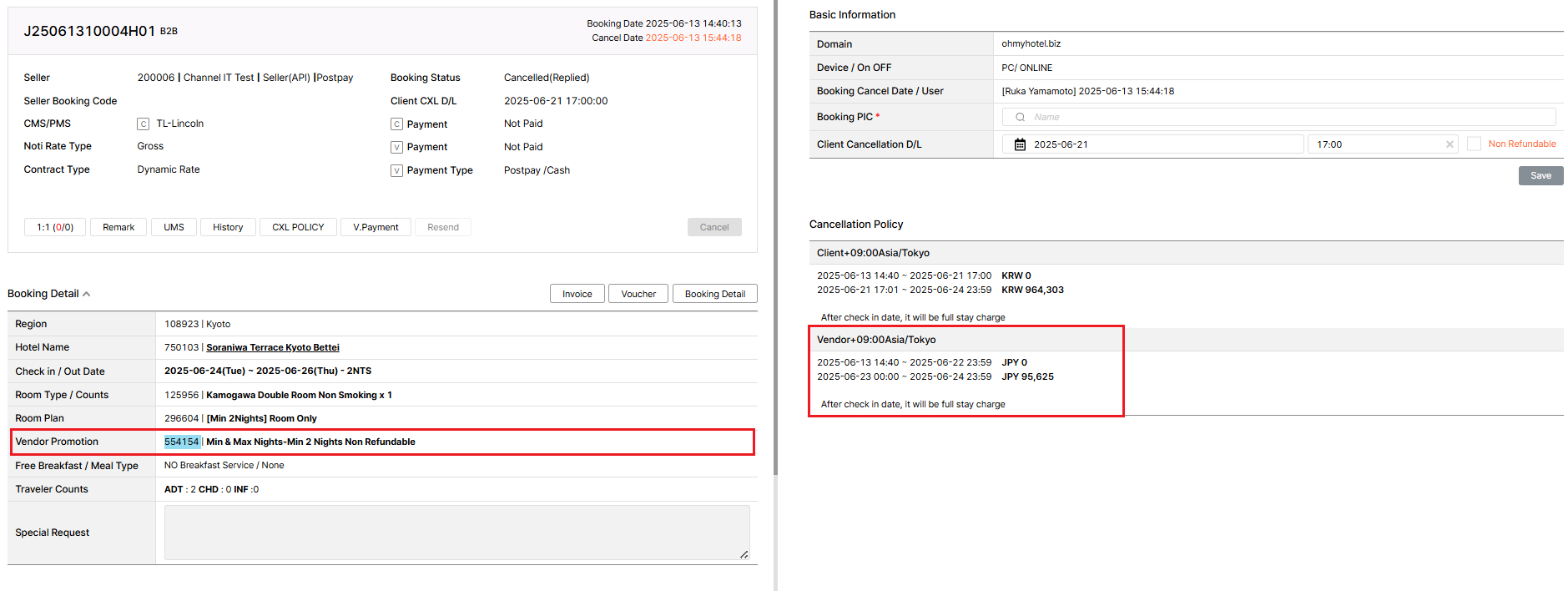Open the calendar icon in Client Cancellation D/L
Viewport: 1568px width, 591px height.
[1020, 144]
